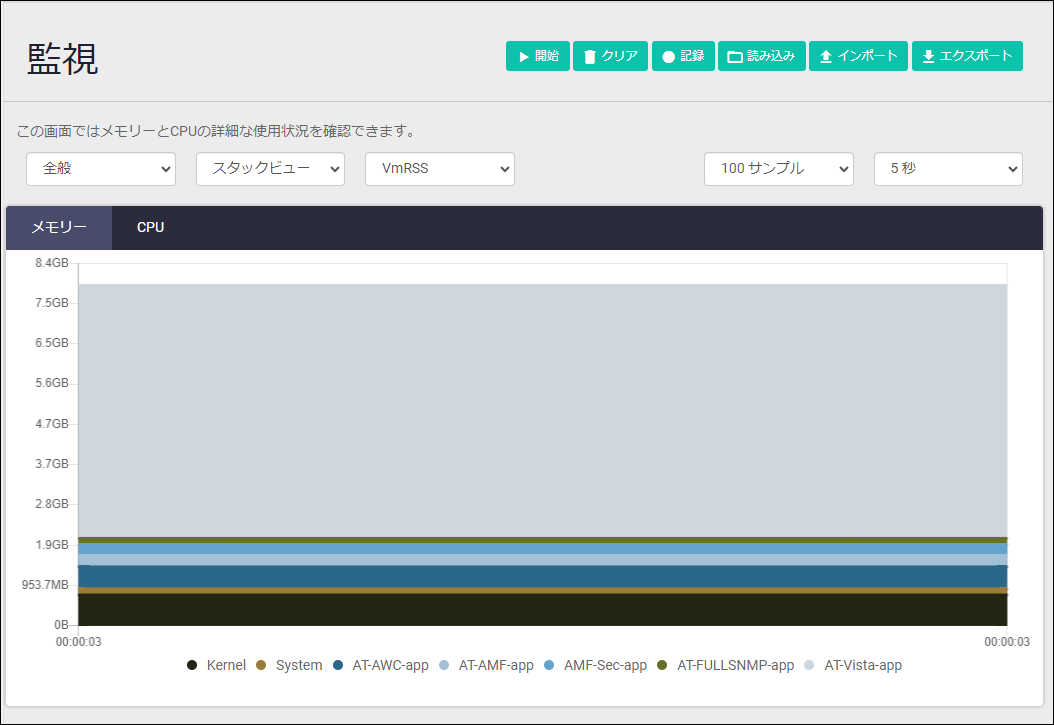Viewport: 1054px width, 725px height.
Task: Open the スタックビュー view mode dropdown
Action: coord(270,169)
